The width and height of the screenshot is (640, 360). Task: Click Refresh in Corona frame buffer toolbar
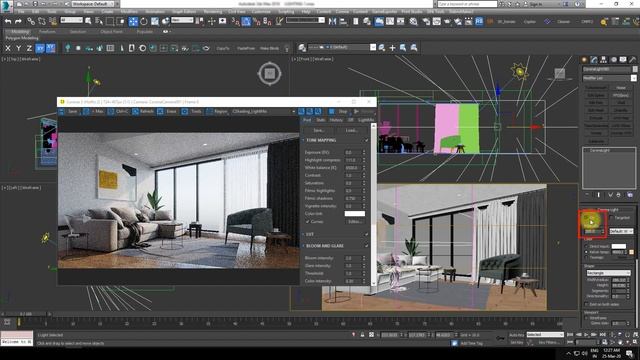point(143,111)
